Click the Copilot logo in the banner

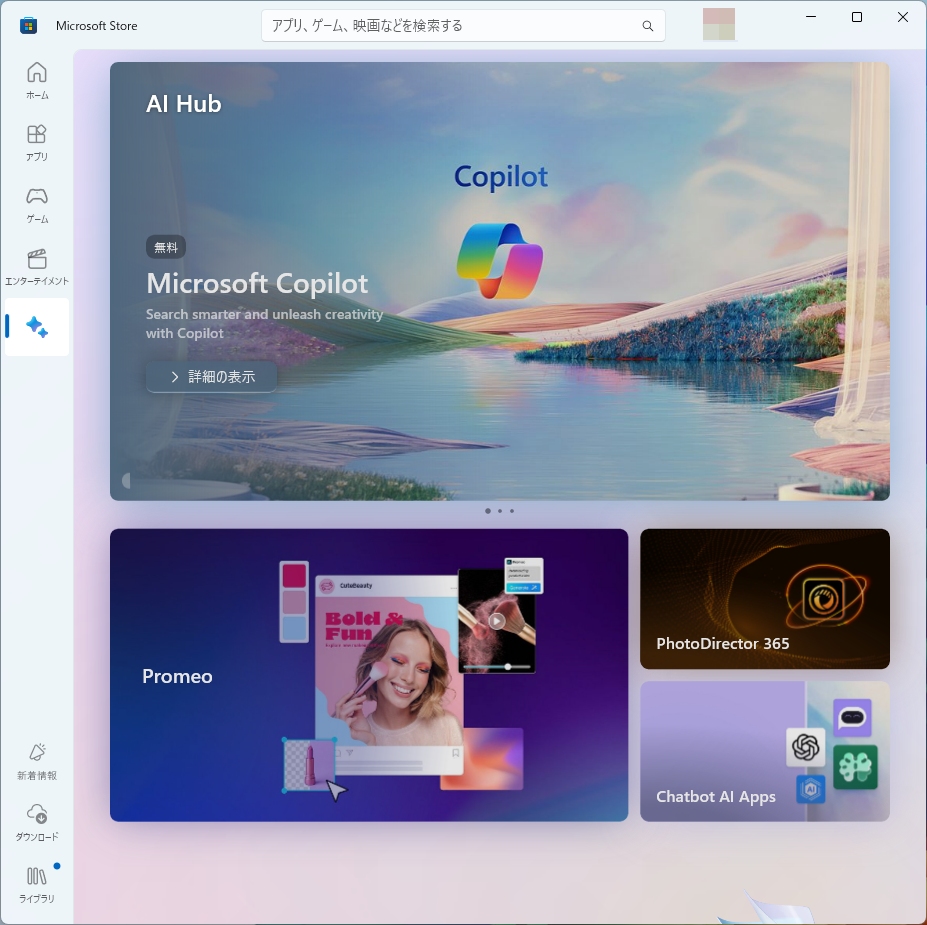pyautogui.click(x=500, y=261)
